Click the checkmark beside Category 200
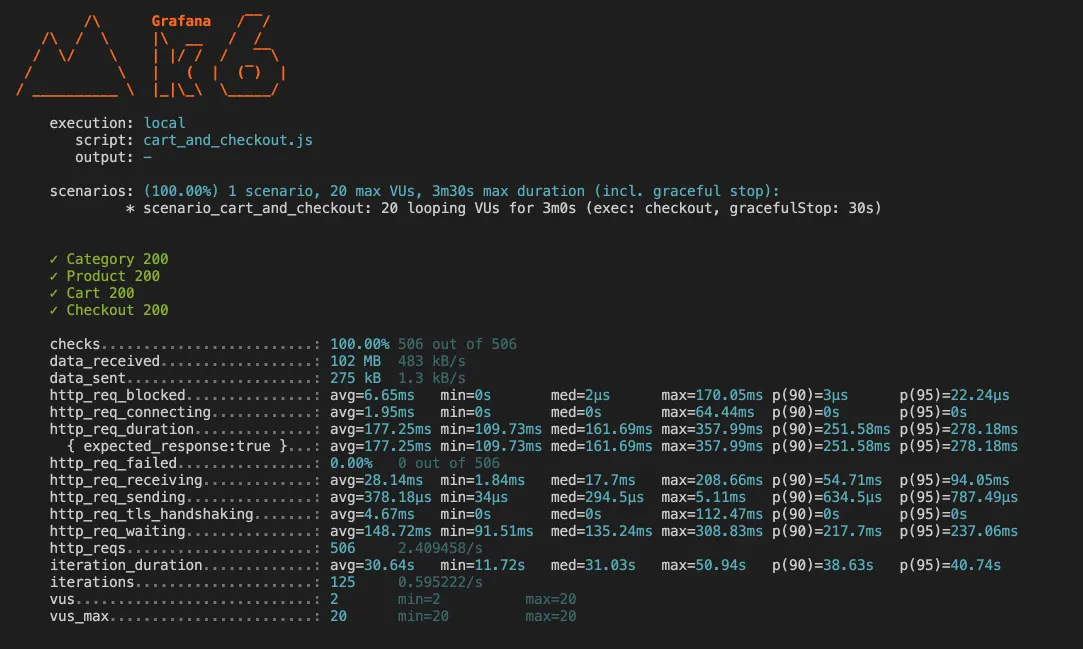Image resolution: width=1083 pixels, height=649 pixels. pyautogui.click(x=54, y=259)
